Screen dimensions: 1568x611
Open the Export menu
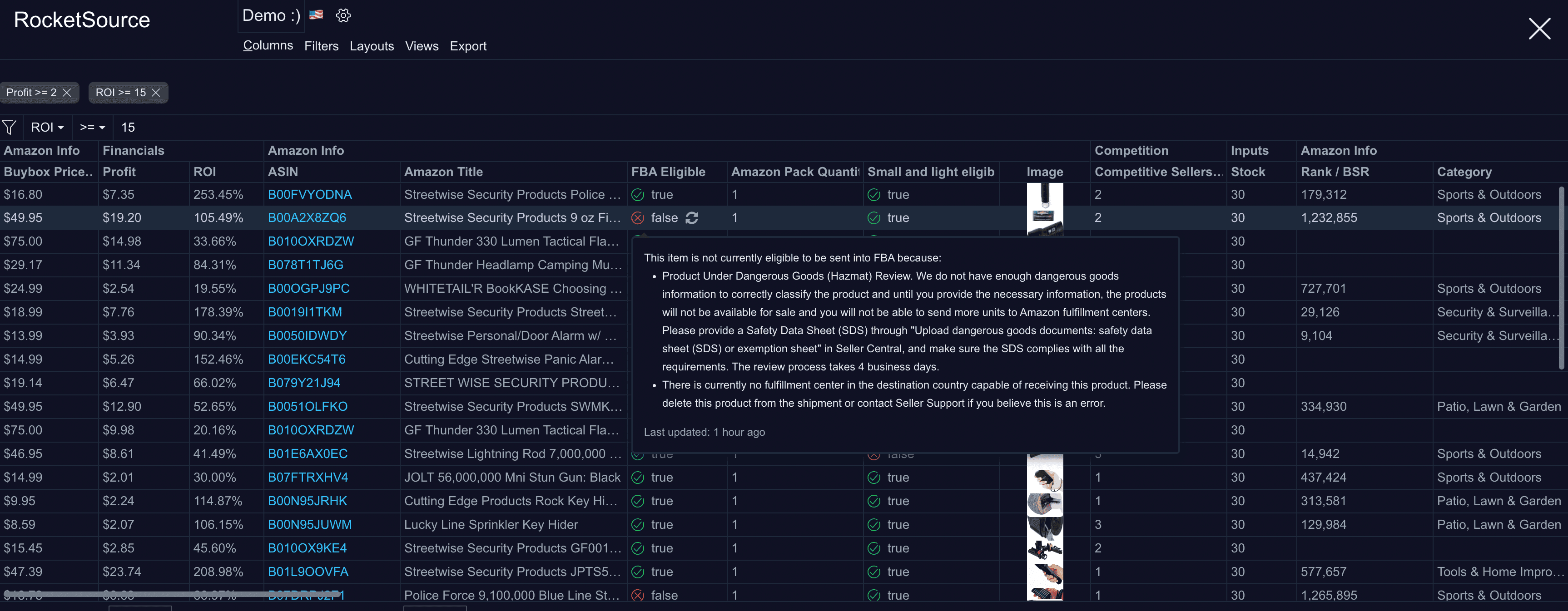(468, 46)
